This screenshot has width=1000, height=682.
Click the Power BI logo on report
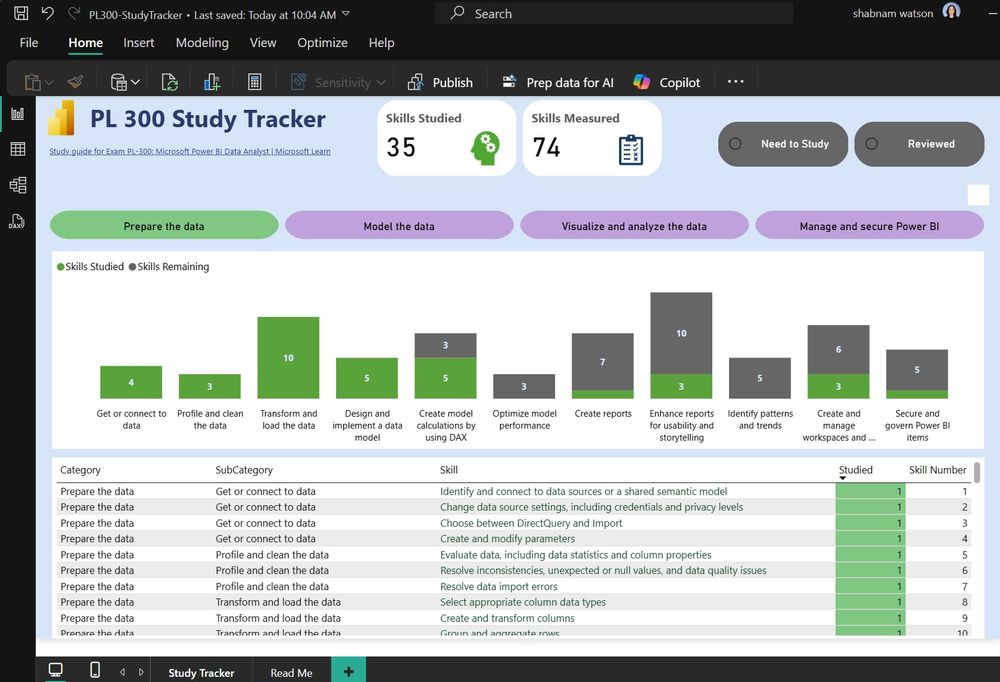[61, 119]
